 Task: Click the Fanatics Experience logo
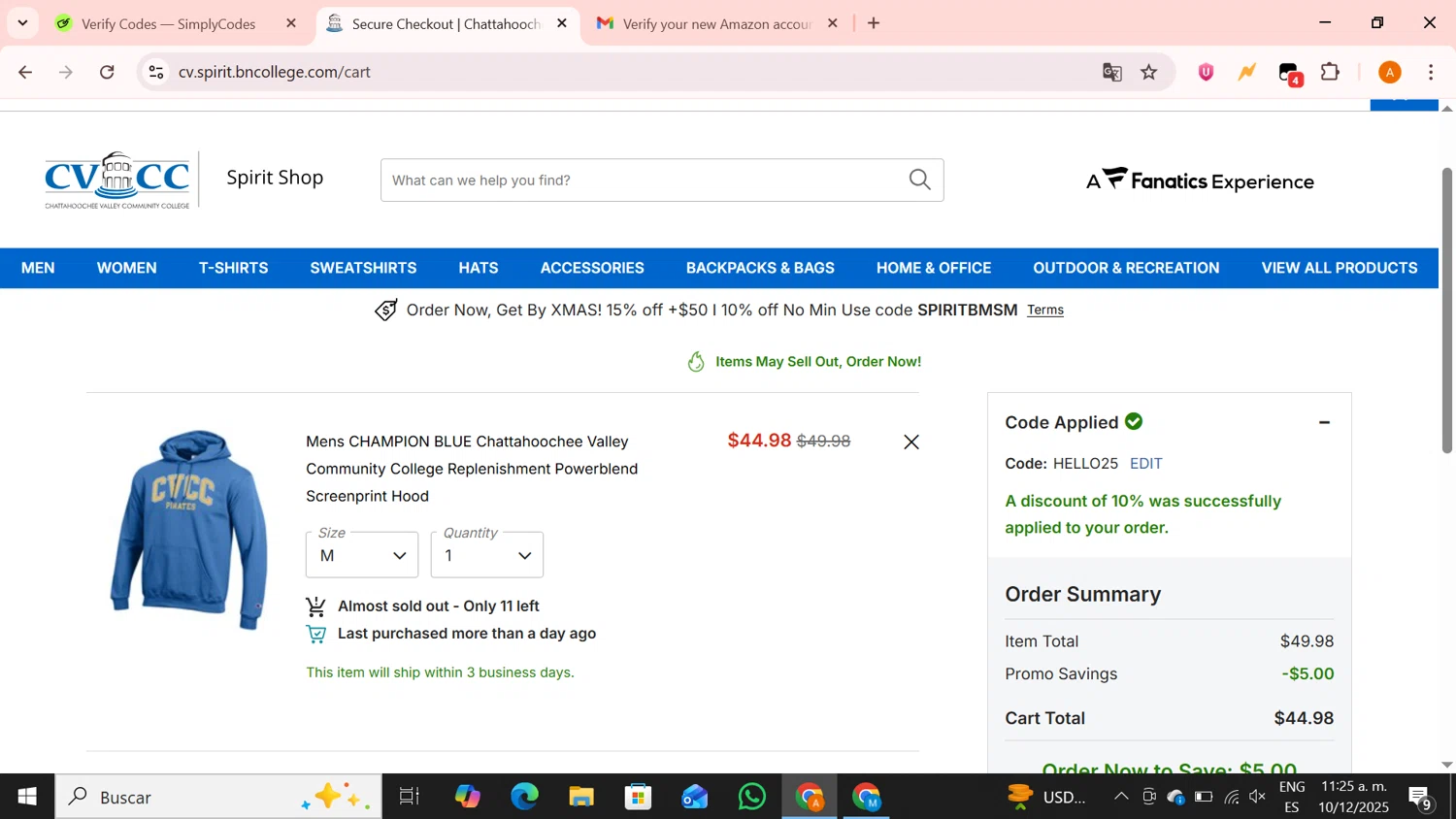(x=1200, y=180)
